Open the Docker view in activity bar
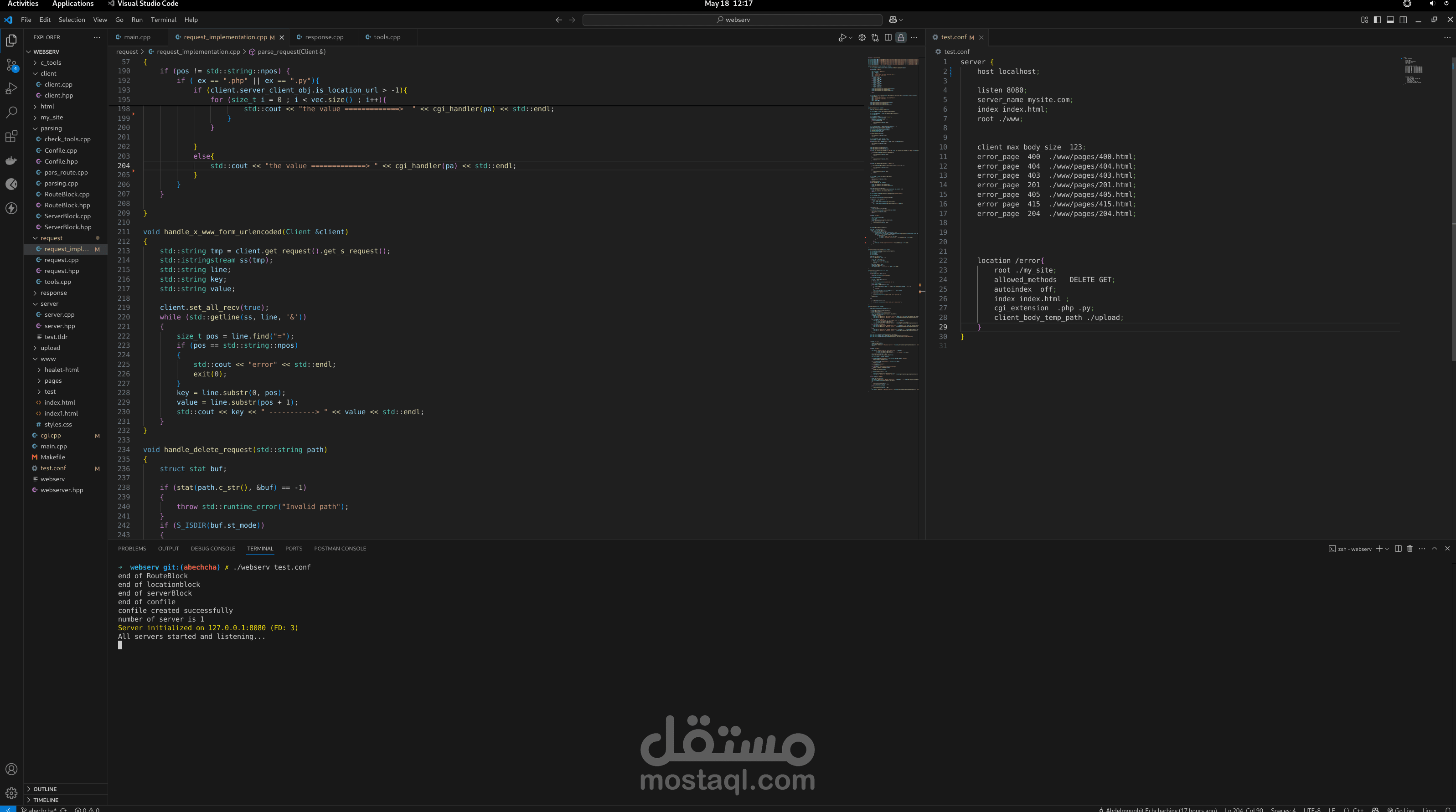 (11, 160)
